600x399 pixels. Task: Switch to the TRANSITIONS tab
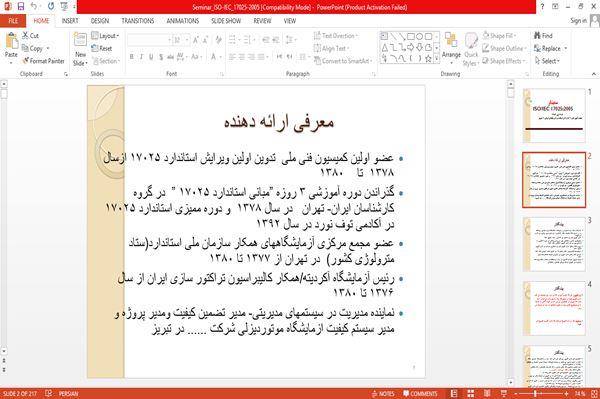(138, 21)
